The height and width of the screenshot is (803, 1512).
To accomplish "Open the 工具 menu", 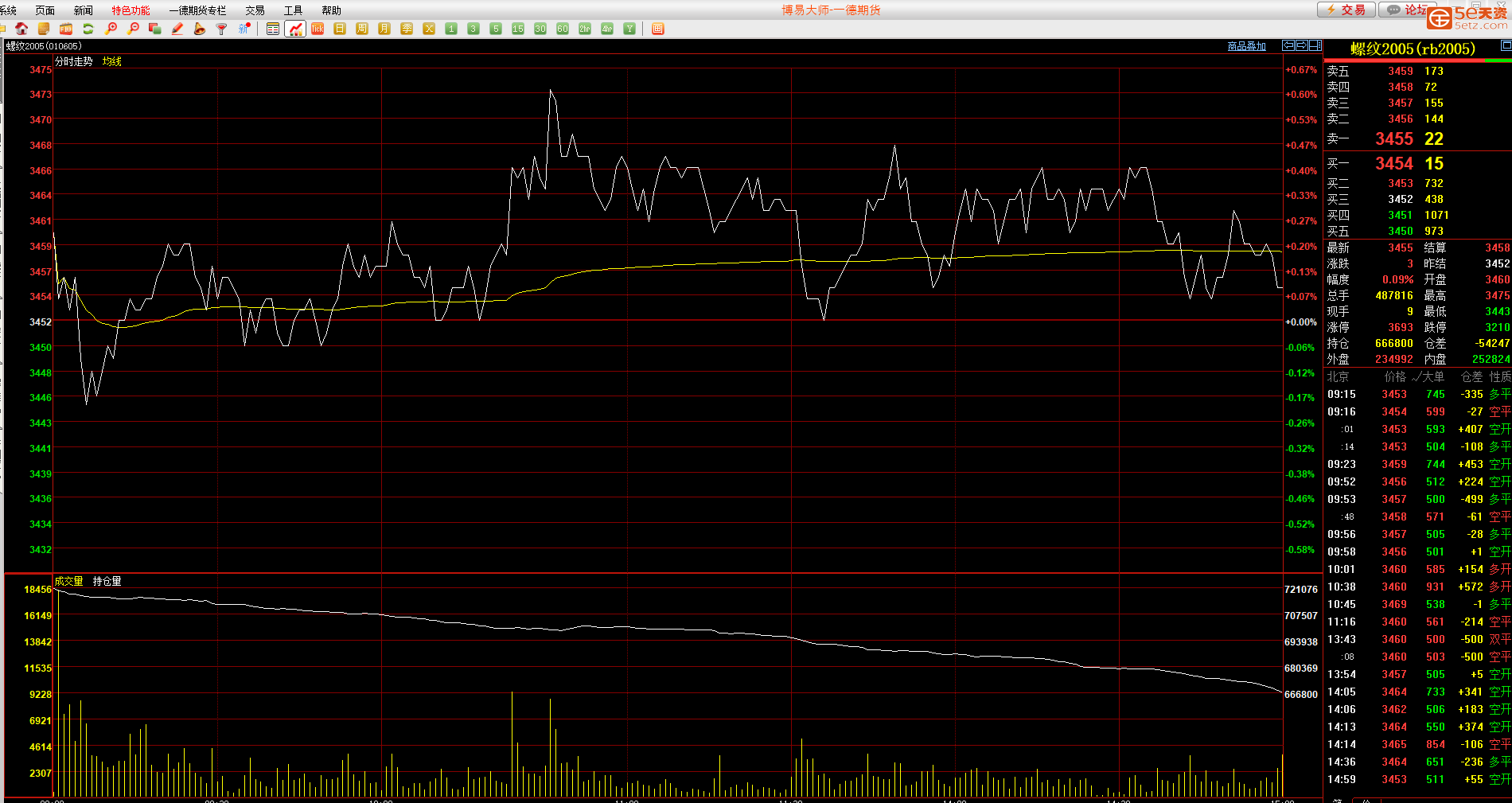I will point(293,10).
